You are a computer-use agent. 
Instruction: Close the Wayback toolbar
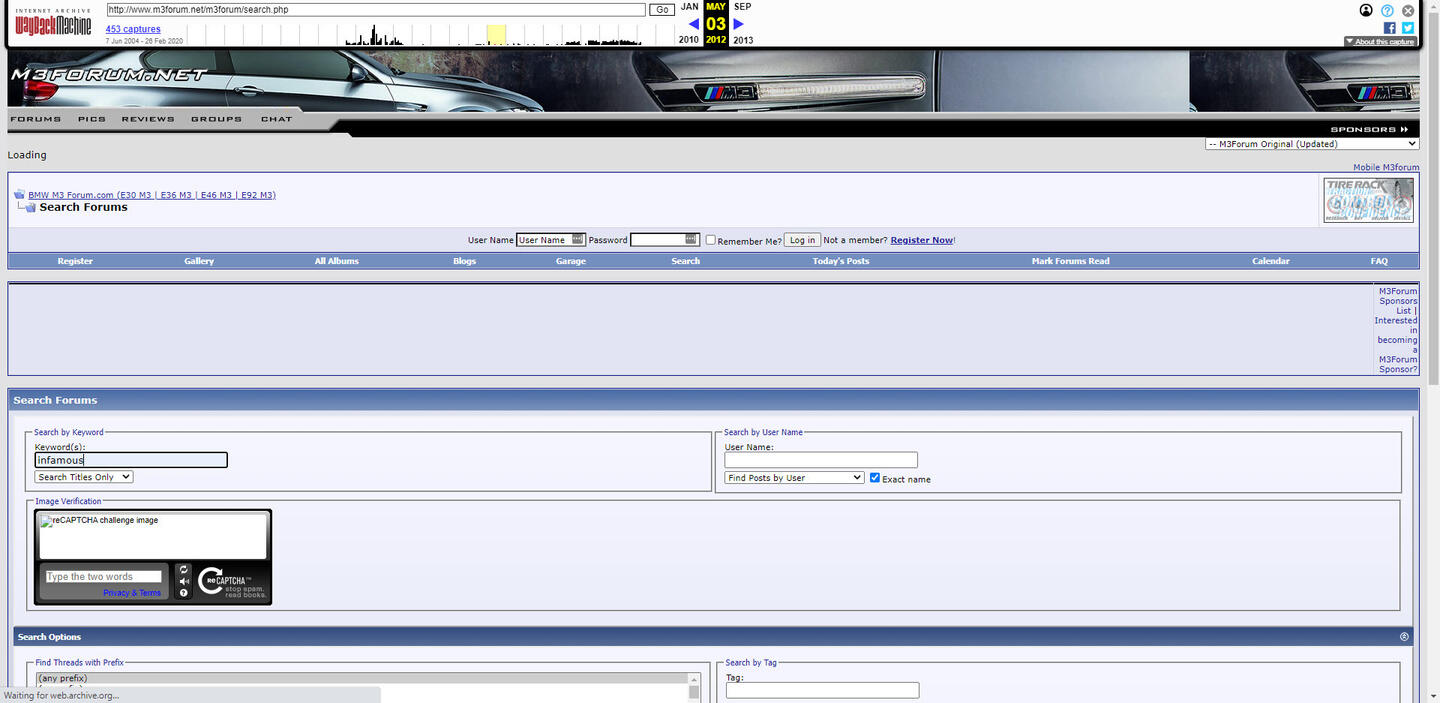pos(1408,10)
